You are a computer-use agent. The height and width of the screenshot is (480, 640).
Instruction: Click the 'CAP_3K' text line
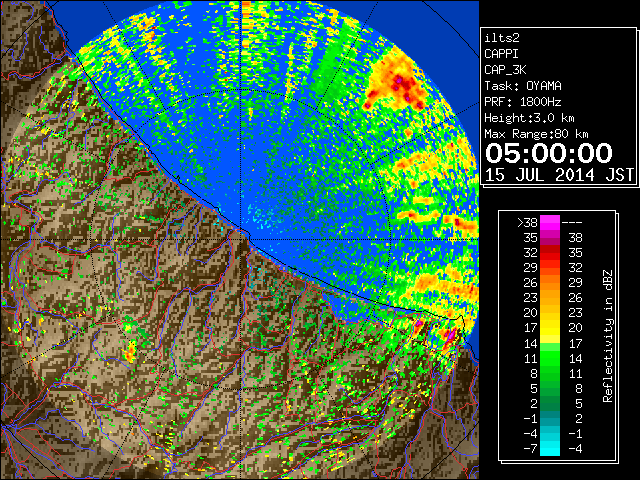505,70
